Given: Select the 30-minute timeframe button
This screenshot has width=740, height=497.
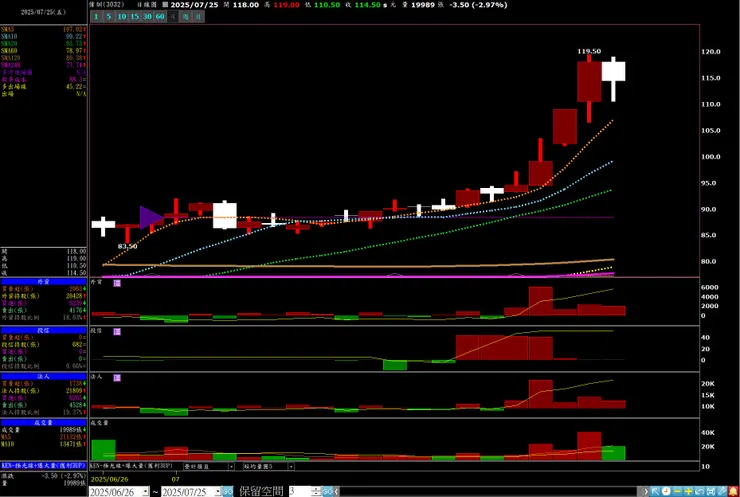Looking at the screenshot, I should [147, 17].
